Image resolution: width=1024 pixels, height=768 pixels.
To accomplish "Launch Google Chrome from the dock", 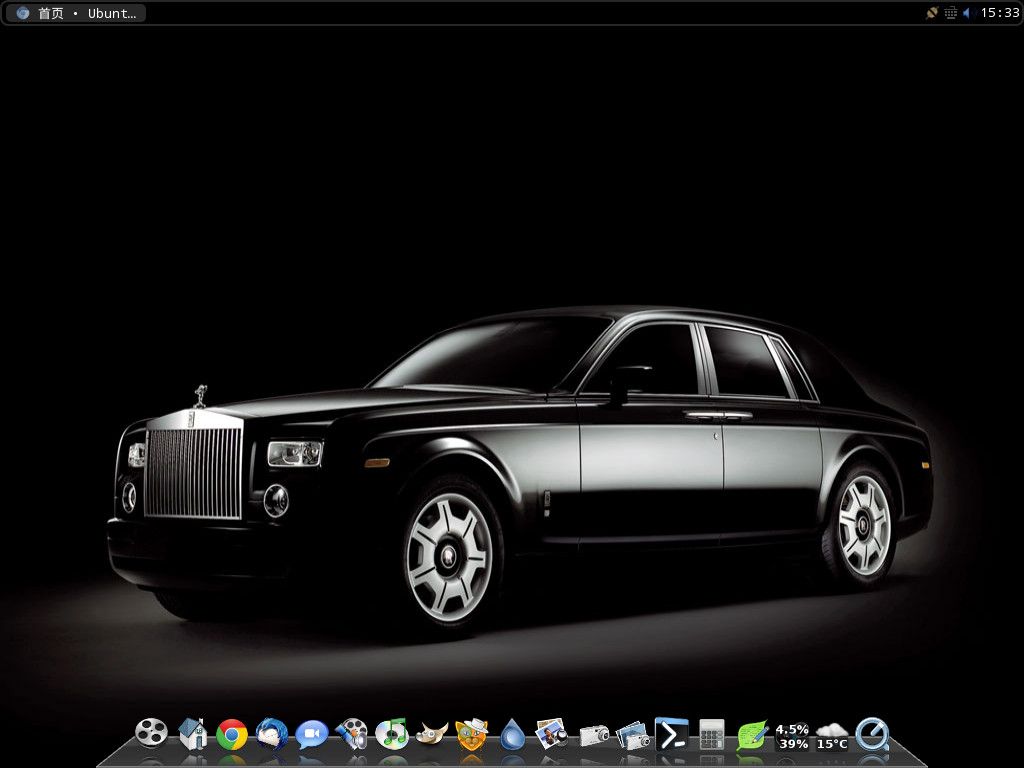I will tap(232, 735).
